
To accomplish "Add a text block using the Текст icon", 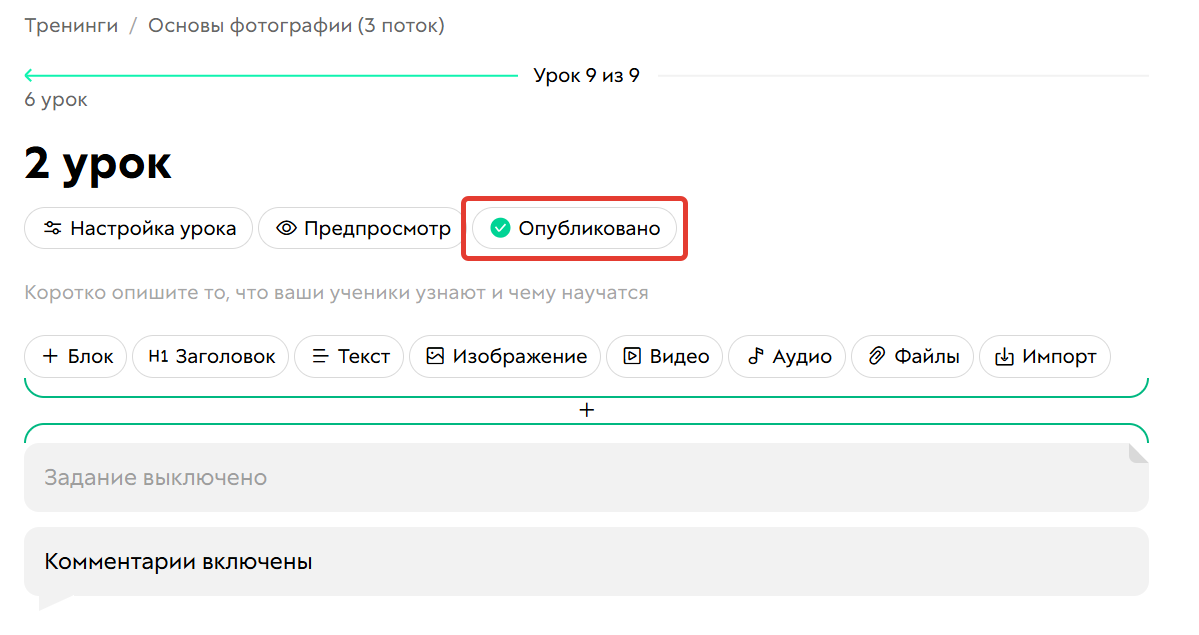I will coord(322,356).
